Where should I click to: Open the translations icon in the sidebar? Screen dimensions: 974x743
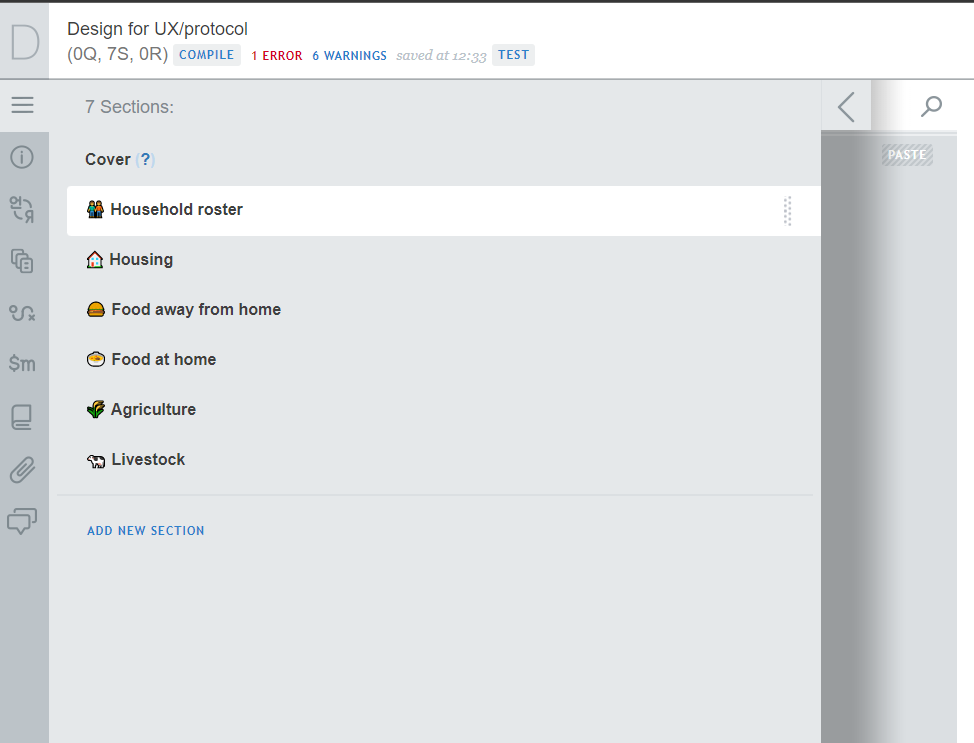click(22, 209)
